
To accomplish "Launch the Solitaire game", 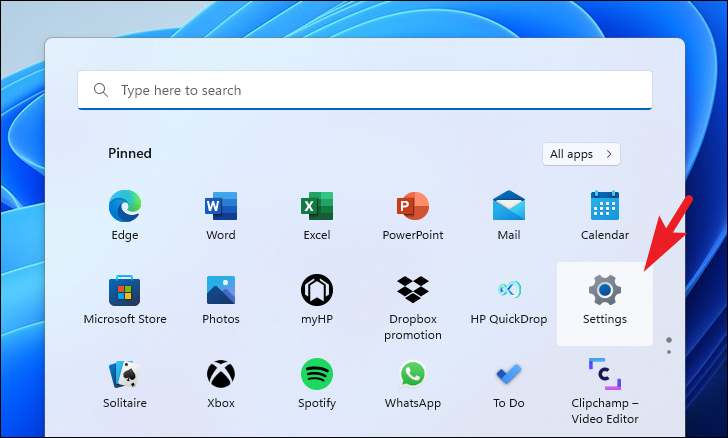I will 124,383.
